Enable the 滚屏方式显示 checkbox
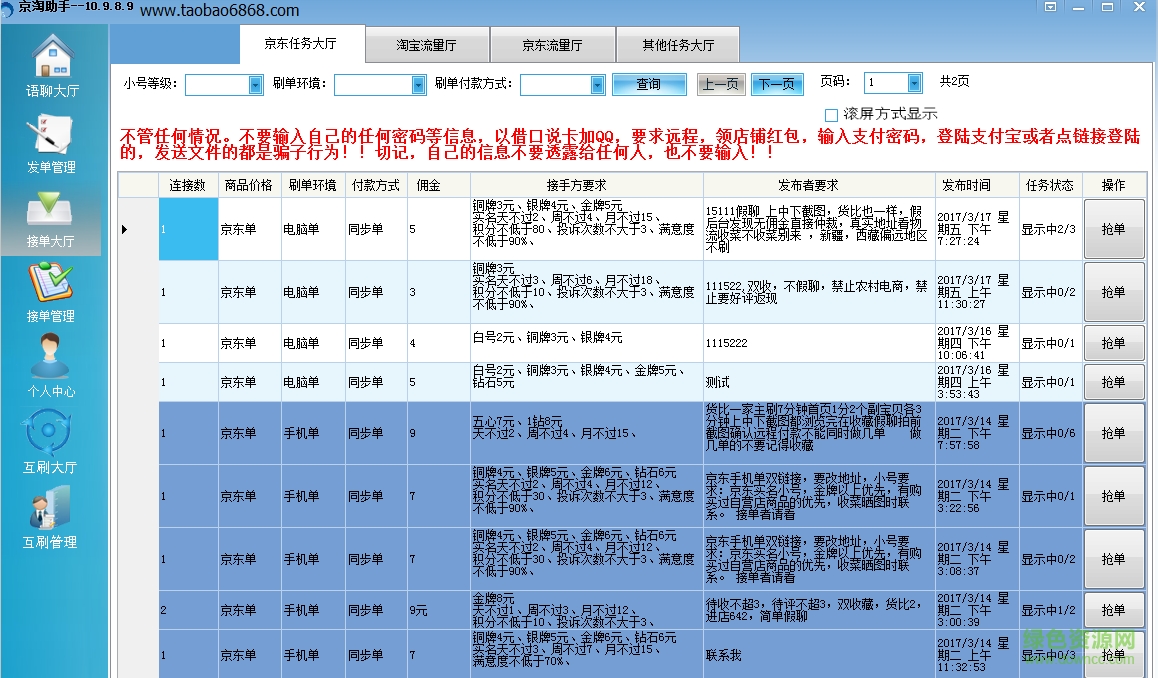 (x=831, y=114)
